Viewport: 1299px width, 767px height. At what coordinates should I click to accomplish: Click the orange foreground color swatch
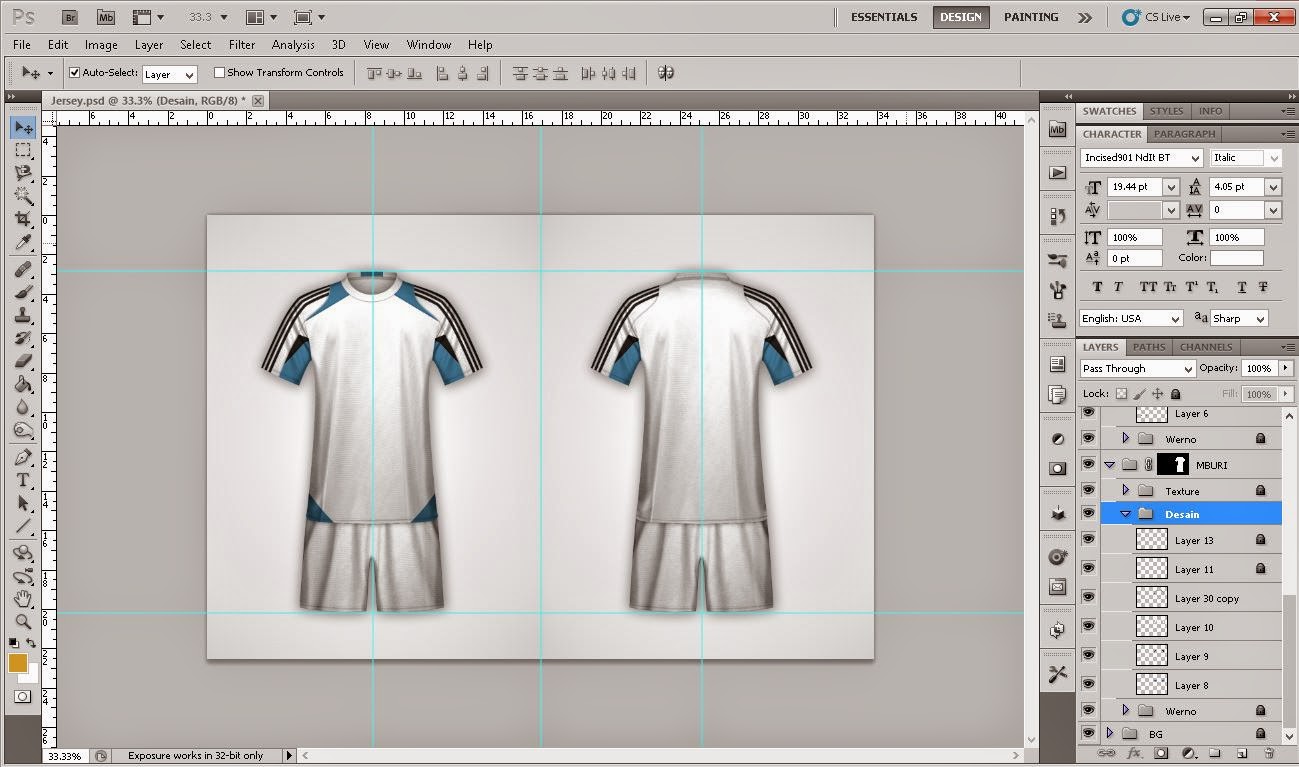click(x=17, y=663)
